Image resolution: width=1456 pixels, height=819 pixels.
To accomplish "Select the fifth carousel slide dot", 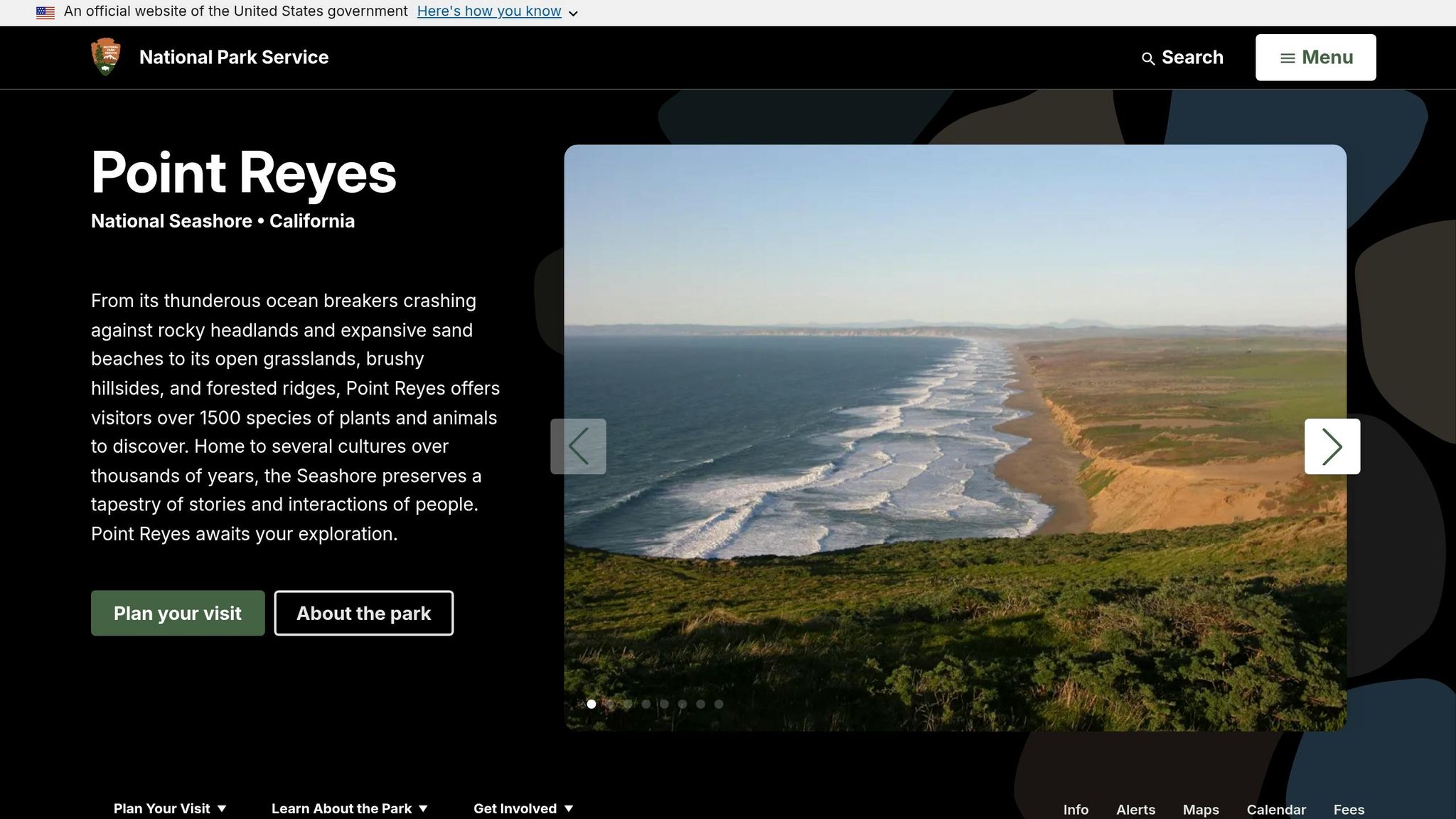I will click(664, 704).
